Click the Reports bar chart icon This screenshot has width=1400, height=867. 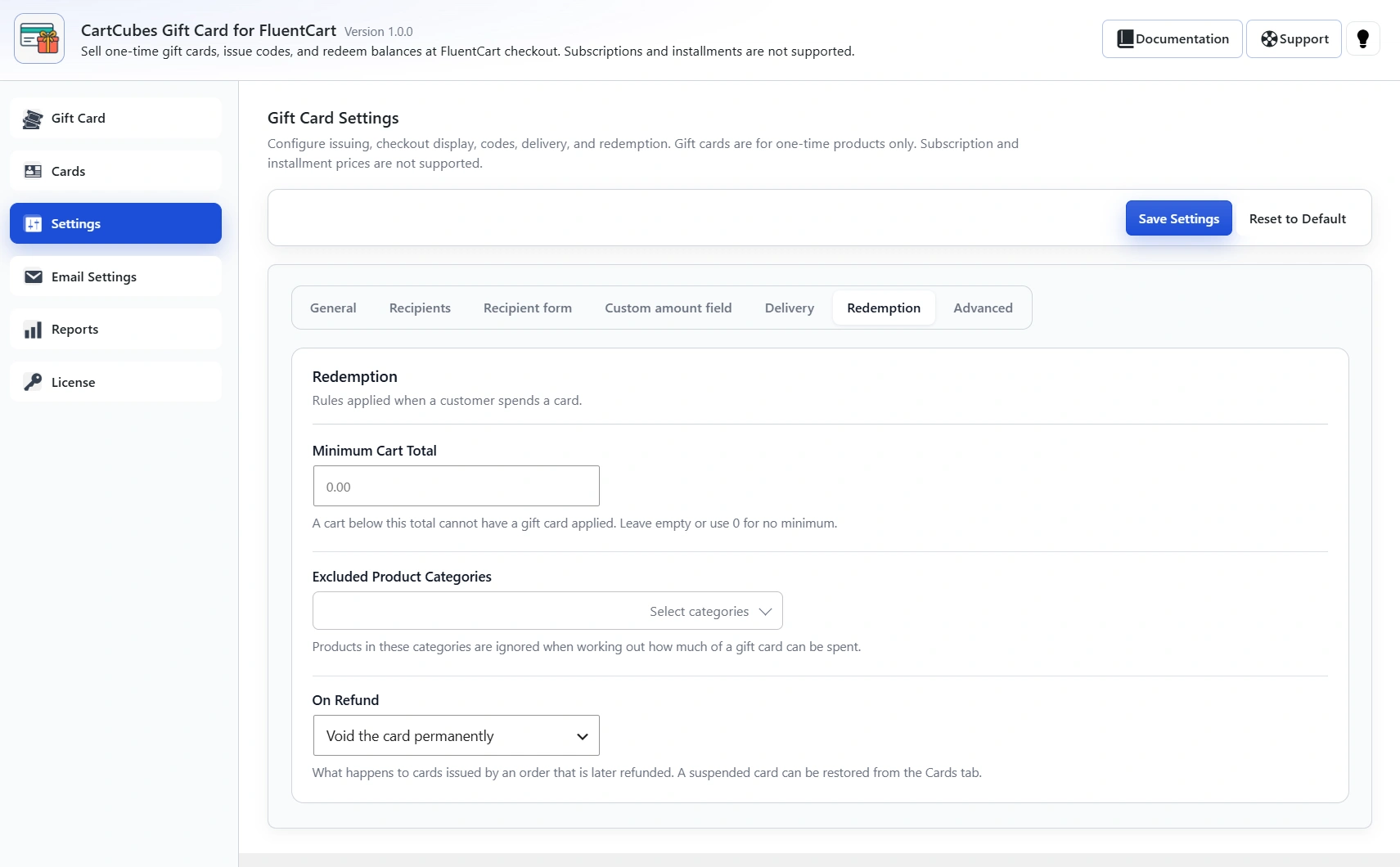(33, 330)
